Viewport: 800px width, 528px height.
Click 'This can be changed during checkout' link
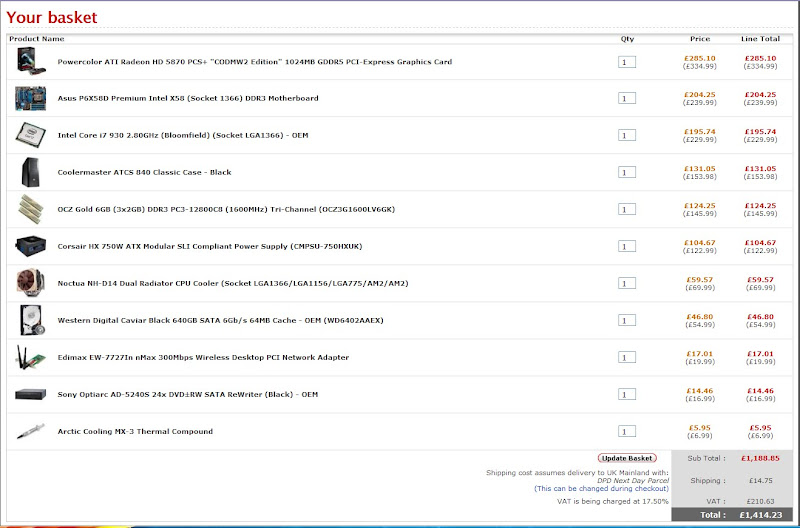coord(602,488)
